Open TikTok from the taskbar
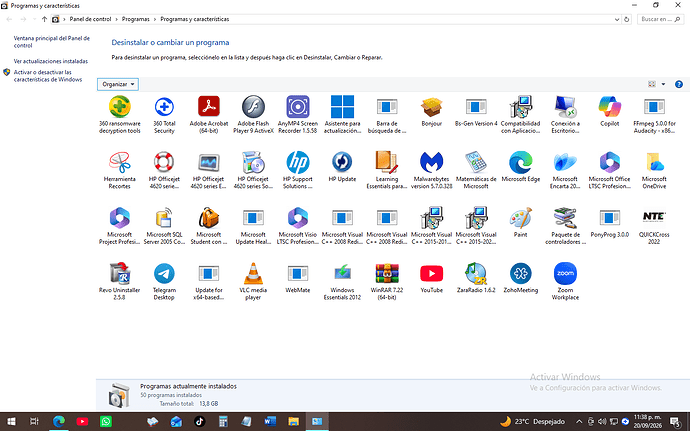Image resolution: width=690 pixels, height=431 pixels. click(199, 422)
